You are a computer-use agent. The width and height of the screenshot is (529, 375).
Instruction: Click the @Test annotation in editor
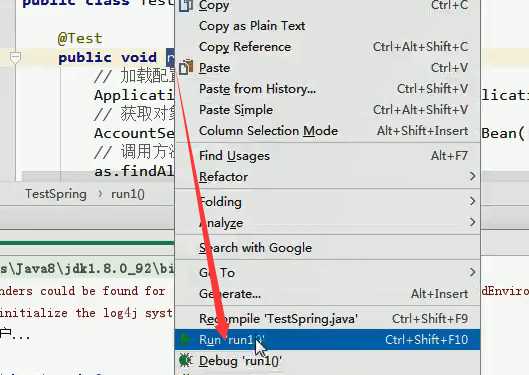pos(80,38)
